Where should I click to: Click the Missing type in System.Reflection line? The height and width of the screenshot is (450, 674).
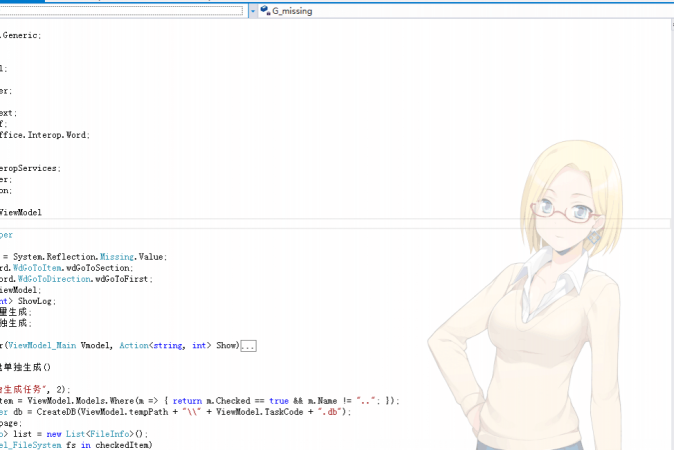[117, 257]
